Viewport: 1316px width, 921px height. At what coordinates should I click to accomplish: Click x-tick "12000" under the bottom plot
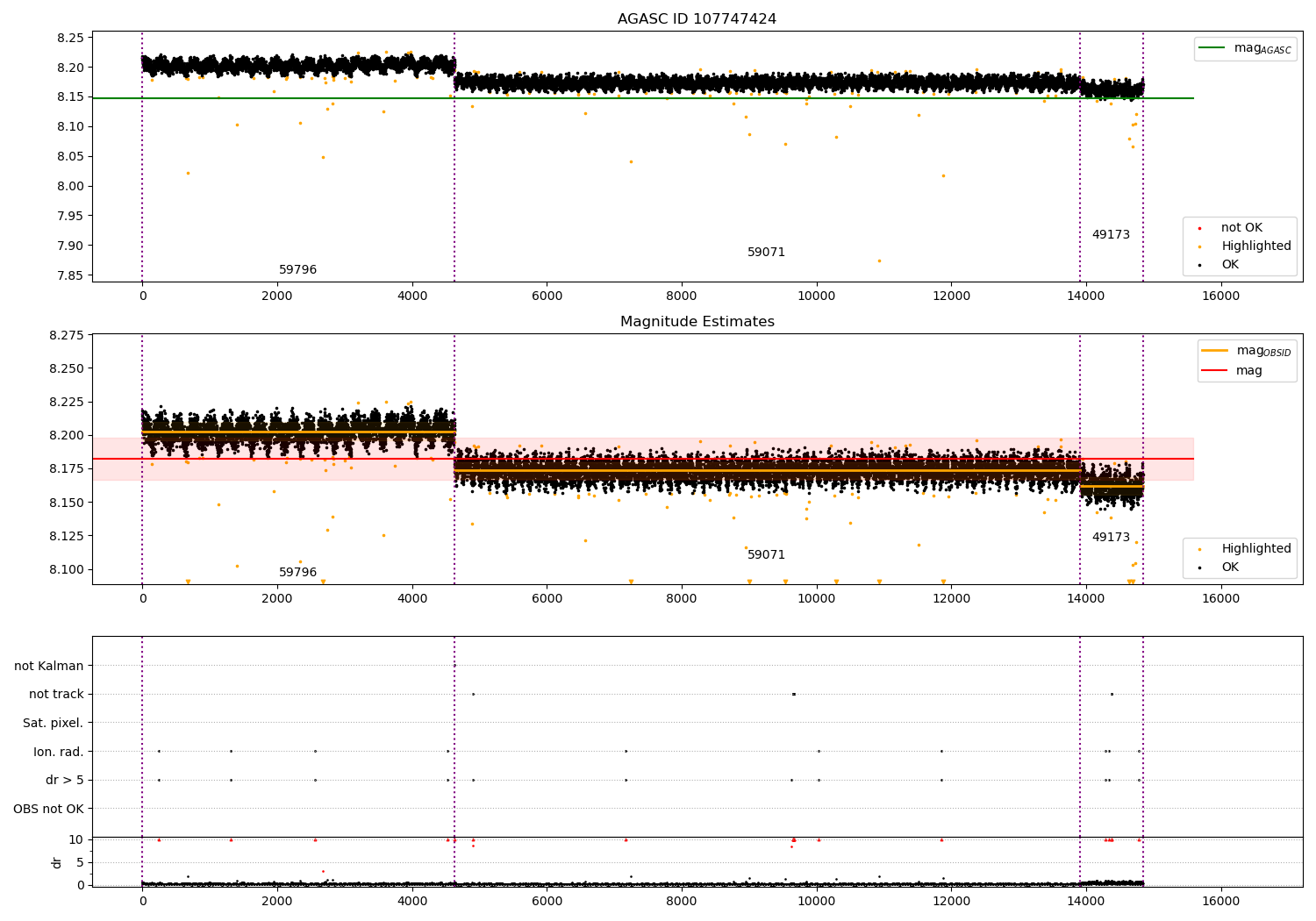pyautogui.click(x=951, y=902)
